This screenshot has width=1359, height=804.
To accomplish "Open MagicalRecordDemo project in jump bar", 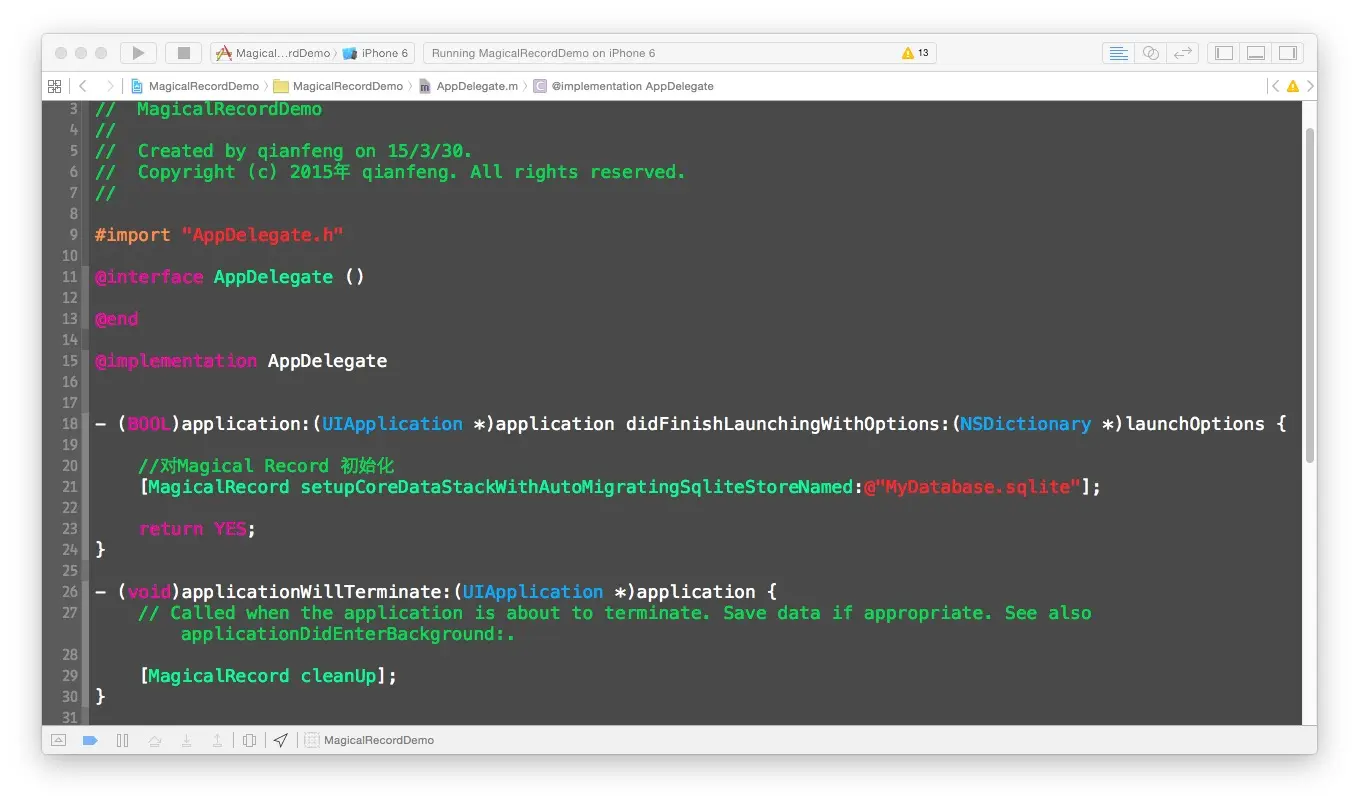I will [195, 86].
